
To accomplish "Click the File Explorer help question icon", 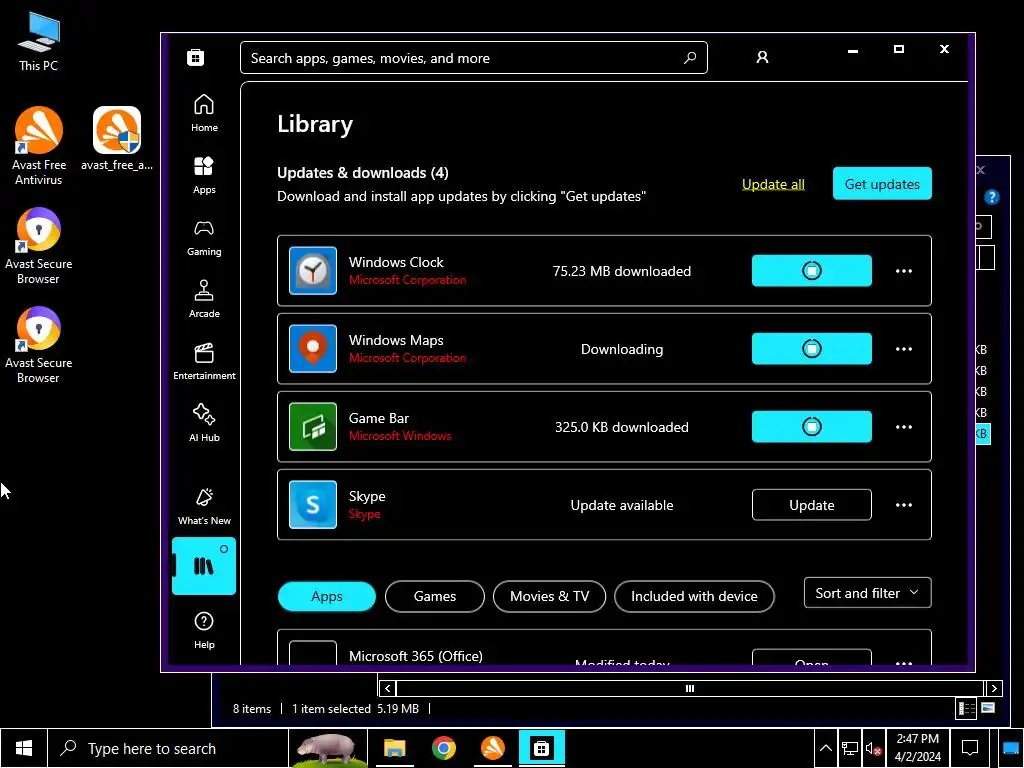I will [991, 197].
